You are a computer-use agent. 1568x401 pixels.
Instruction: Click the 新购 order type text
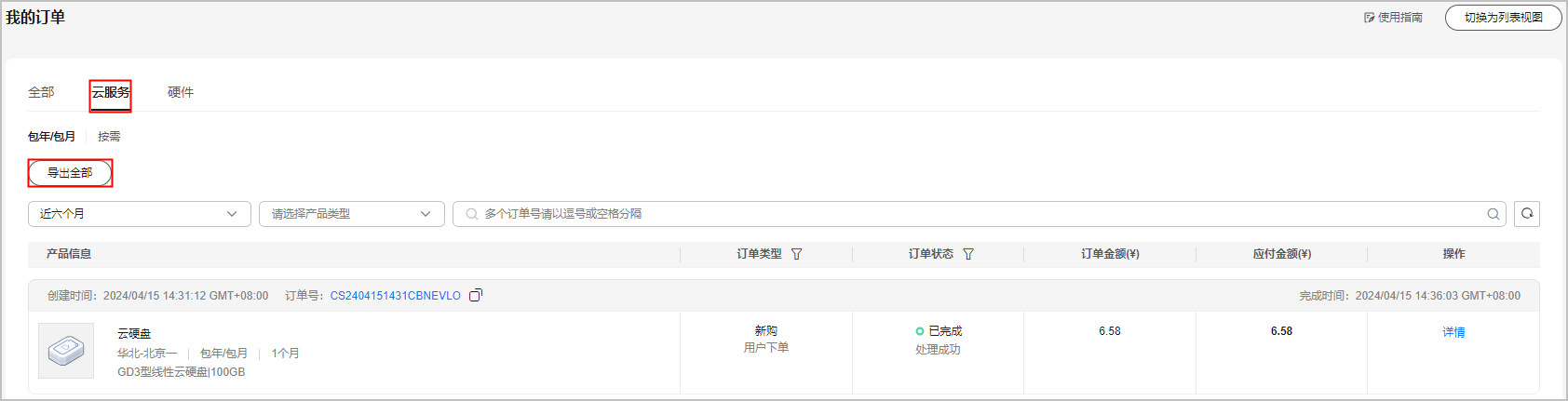766,331
